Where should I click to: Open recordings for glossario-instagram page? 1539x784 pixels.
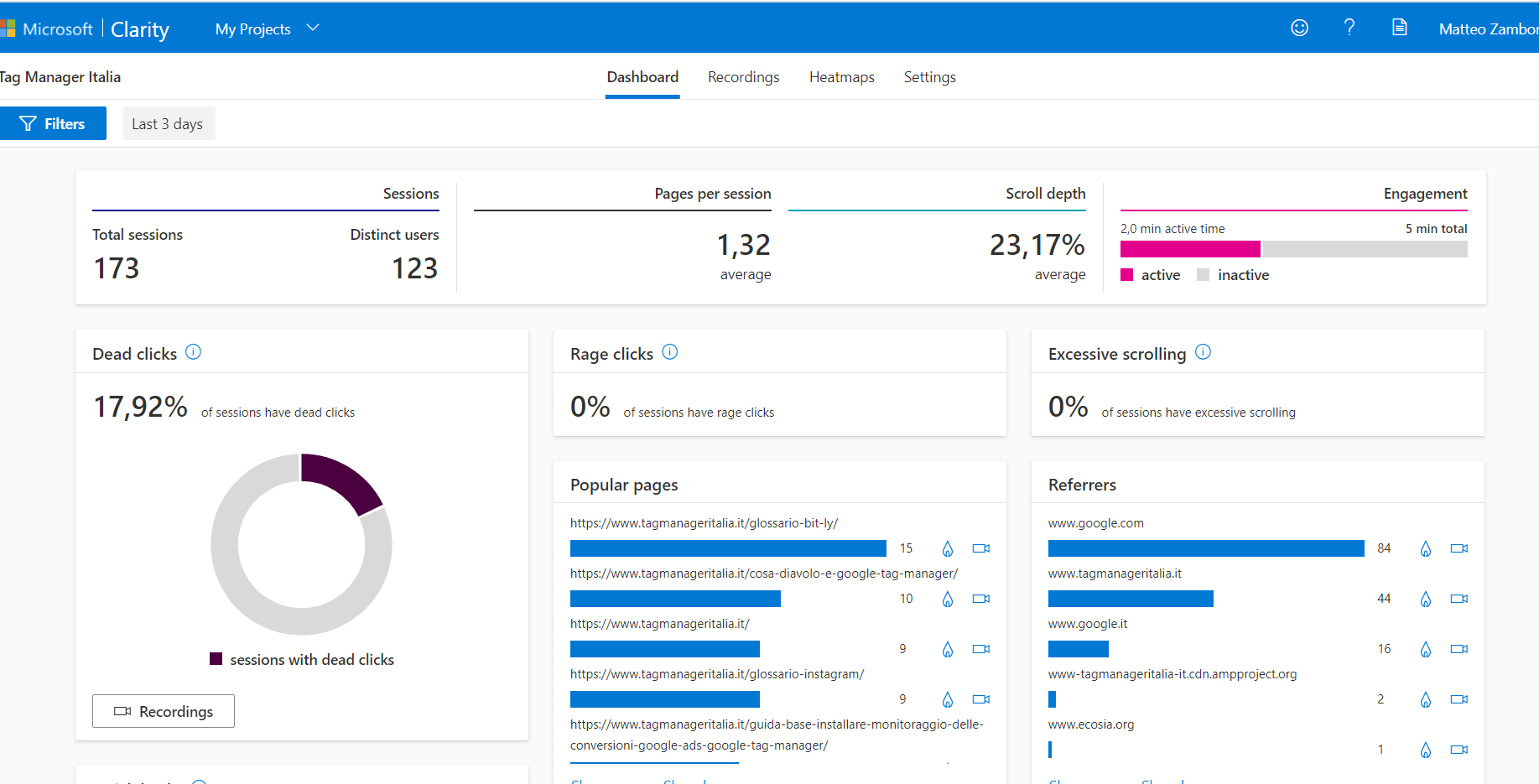coord(981,699)
